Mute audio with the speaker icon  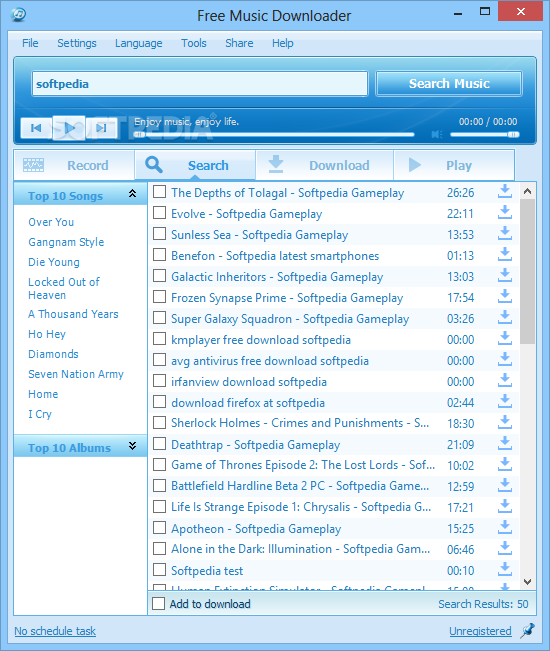(x=436, y=134)
